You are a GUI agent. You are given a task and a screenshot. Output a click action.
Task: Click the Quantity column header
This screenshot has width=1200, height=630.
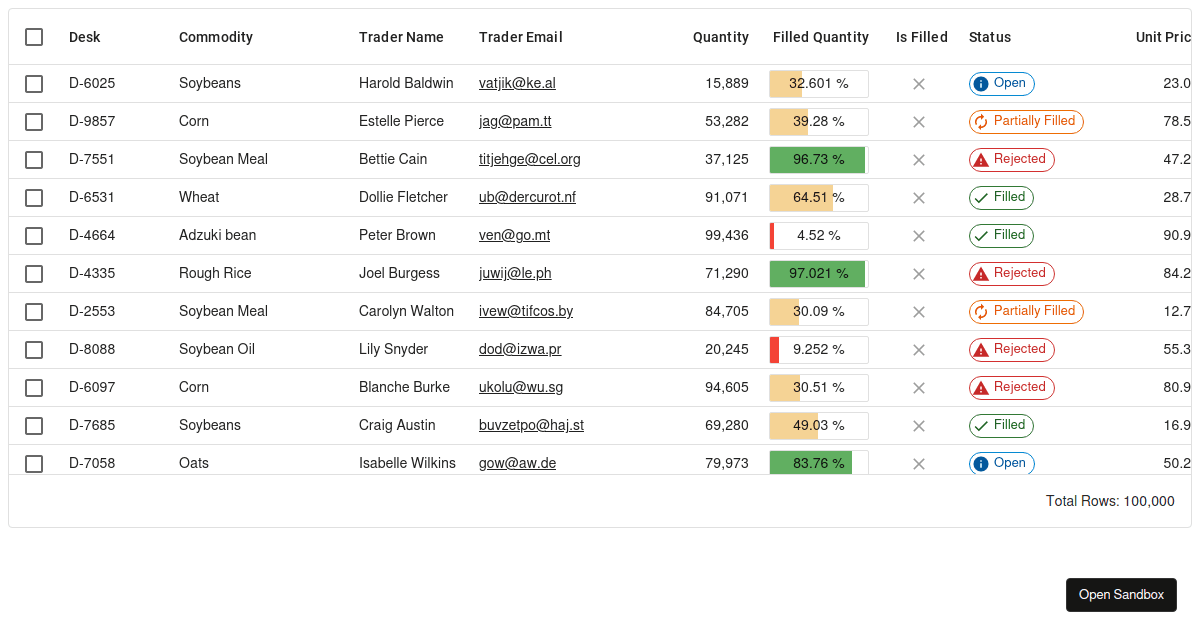720,37
